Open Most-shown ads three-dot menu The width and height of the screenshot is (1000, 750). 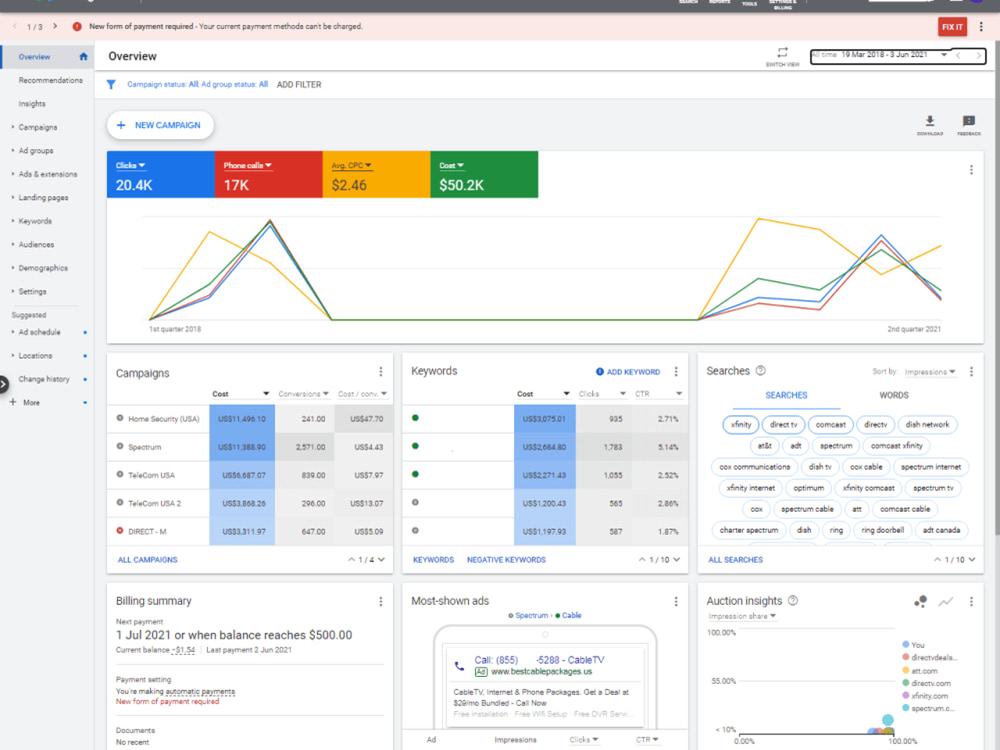coord(676,601)
